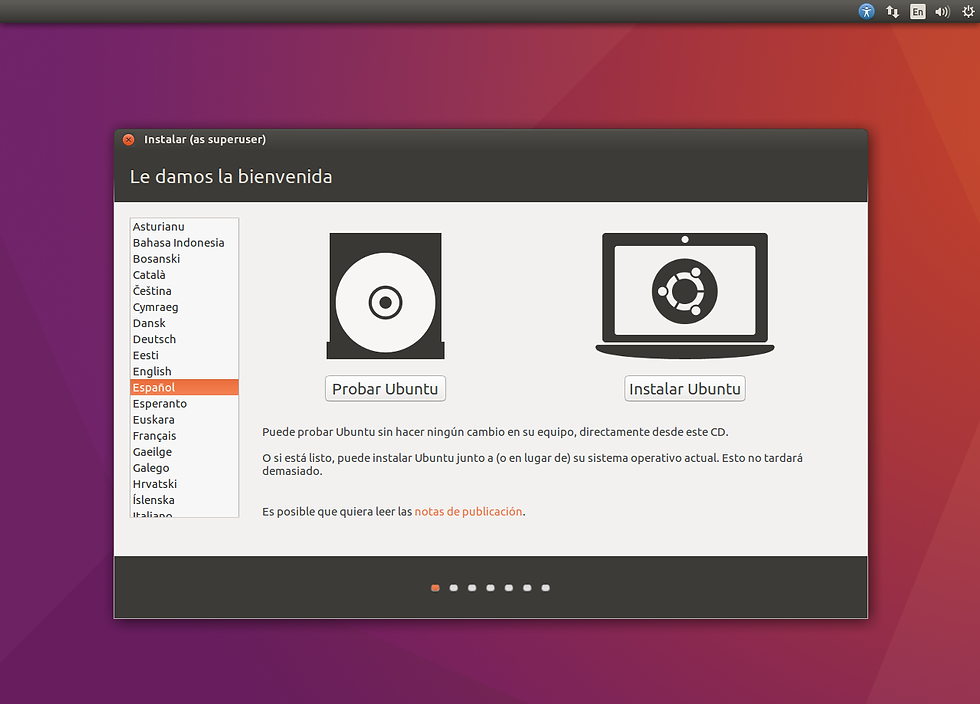Image resolution: width=980 pixels, height=704 pixels.
Task: Select Íslenska language
Action: (184, 500)
